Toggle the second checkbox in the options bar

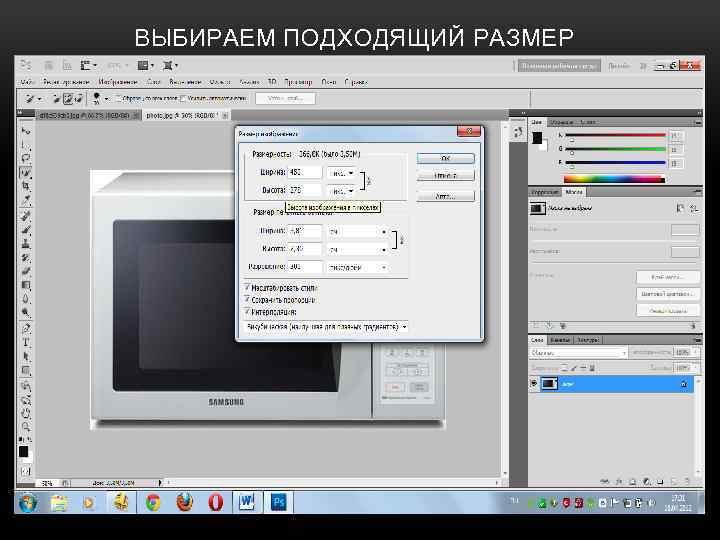[183, 98]
